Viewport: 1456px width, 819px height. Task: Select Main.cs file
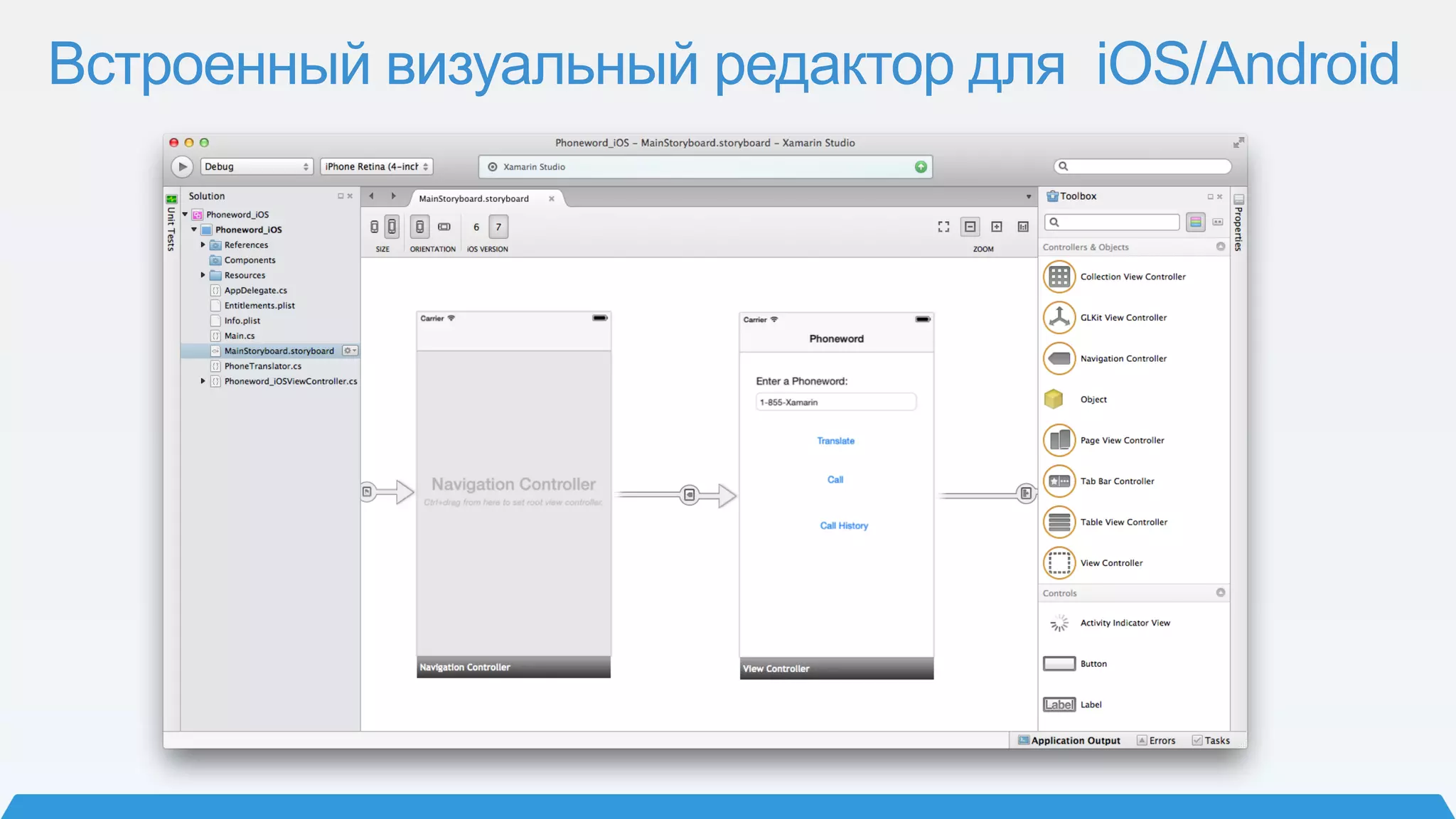click(239, 336)
